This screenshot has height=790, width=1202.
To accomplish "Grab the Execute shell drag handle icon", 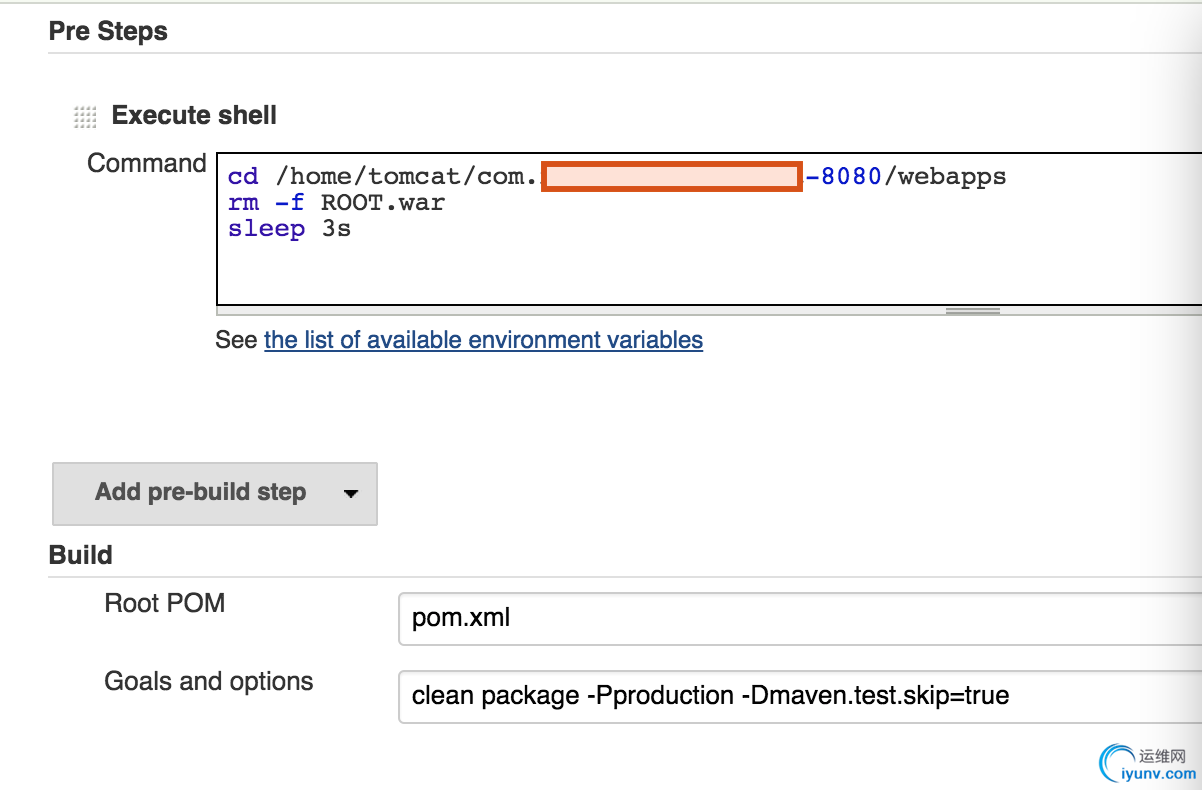I will [x=85, y=117].
